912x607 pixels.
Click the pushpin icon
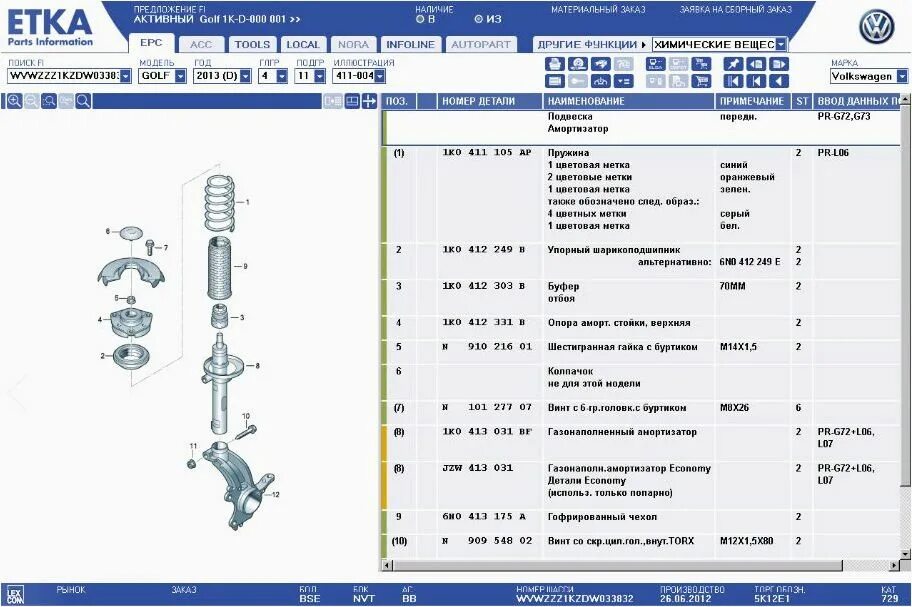(733, 64)
